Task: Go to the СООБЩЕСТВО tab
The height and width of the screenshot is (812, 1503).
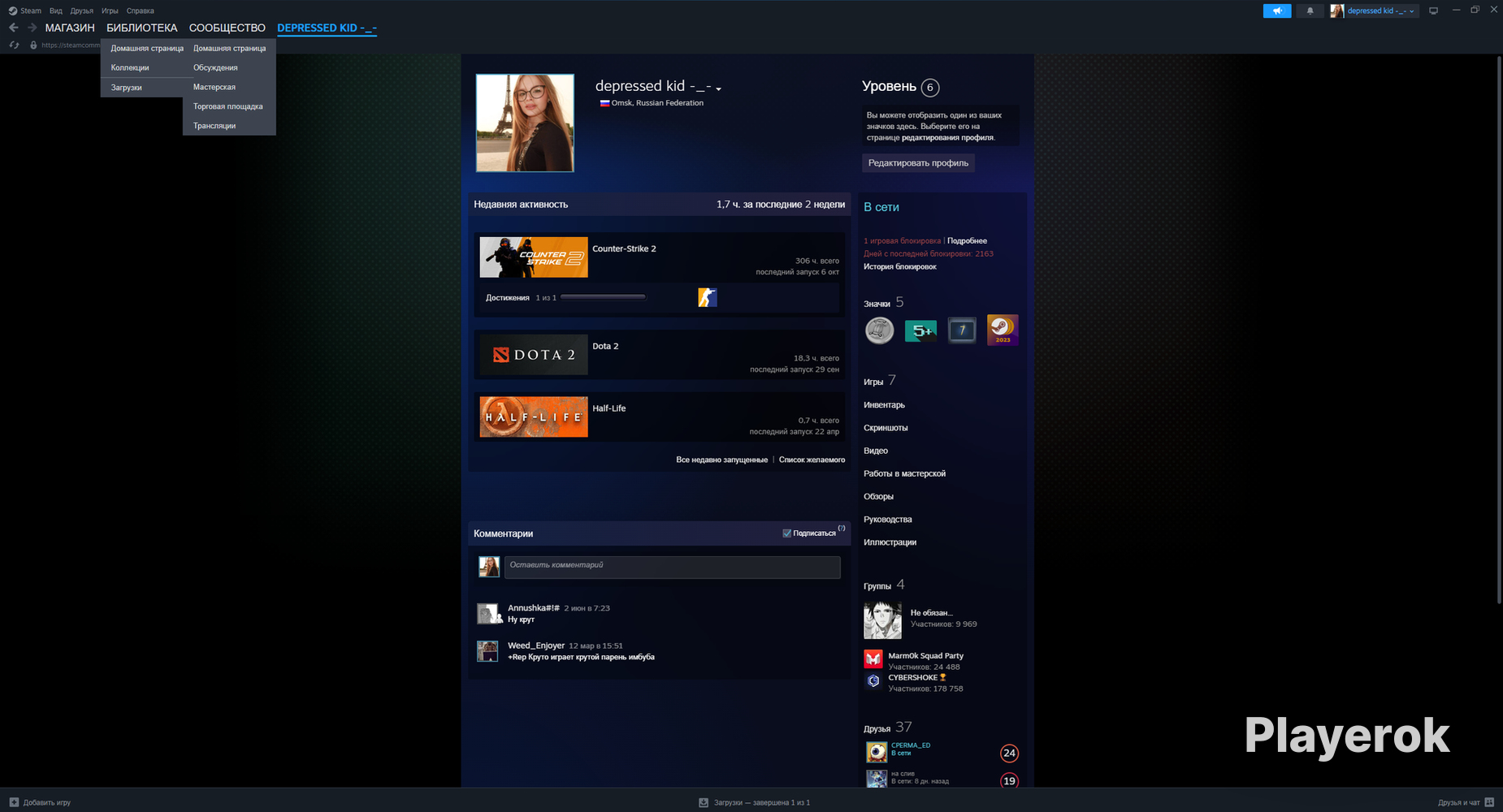Action: tap(227, 28)
